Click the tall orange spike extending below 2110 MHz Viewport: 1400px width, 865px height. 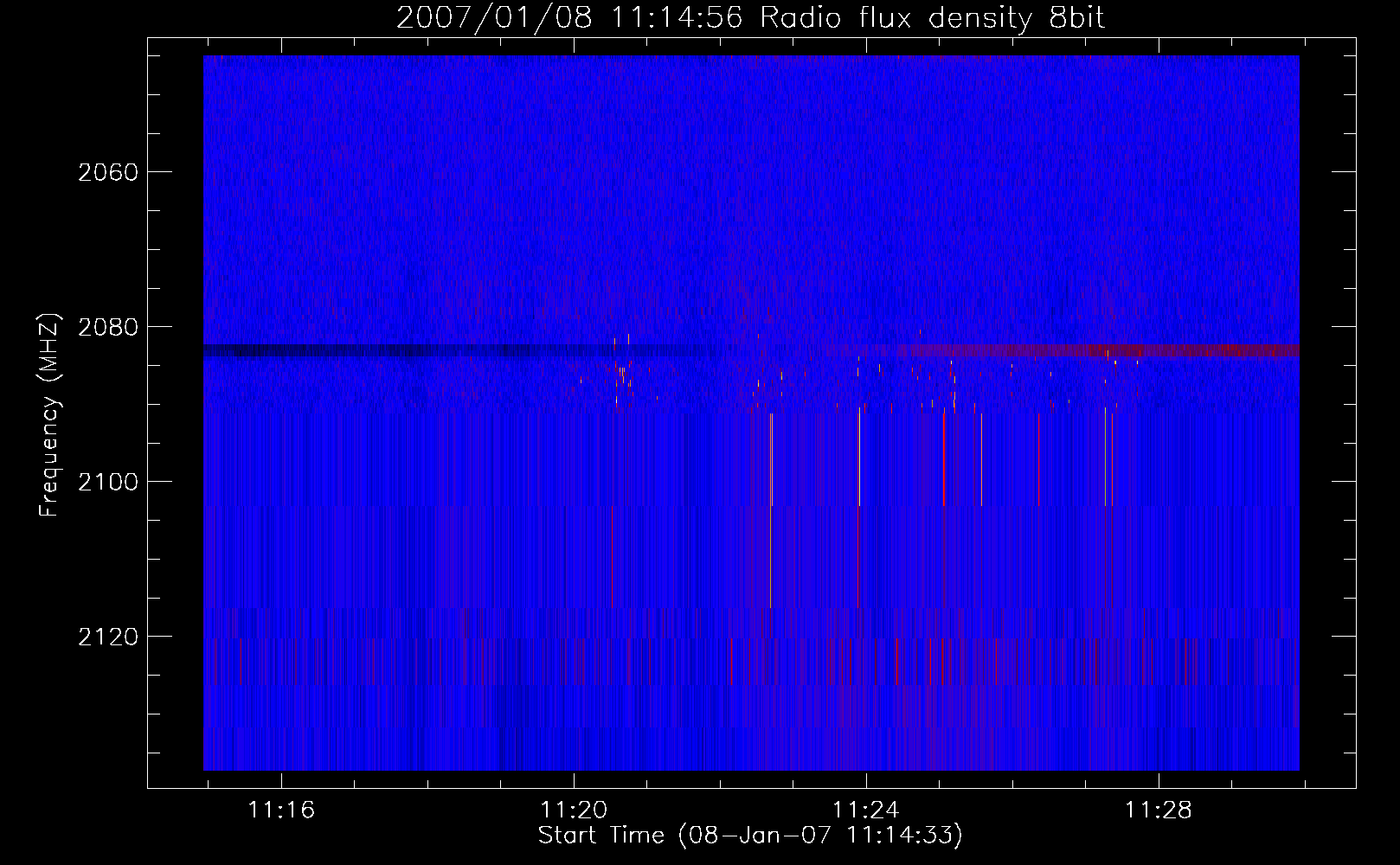[x=771, y=510]
